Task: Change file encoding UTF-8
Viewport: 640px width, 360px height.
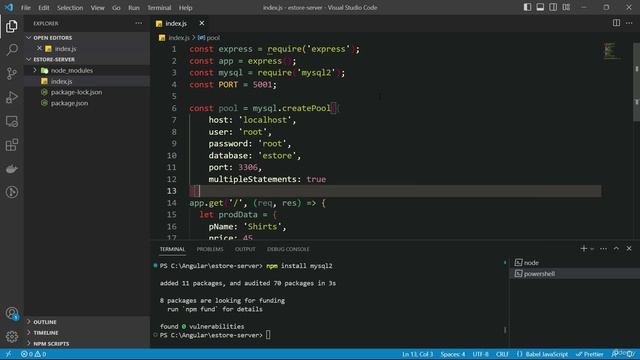Action: (x=480, y=354)
